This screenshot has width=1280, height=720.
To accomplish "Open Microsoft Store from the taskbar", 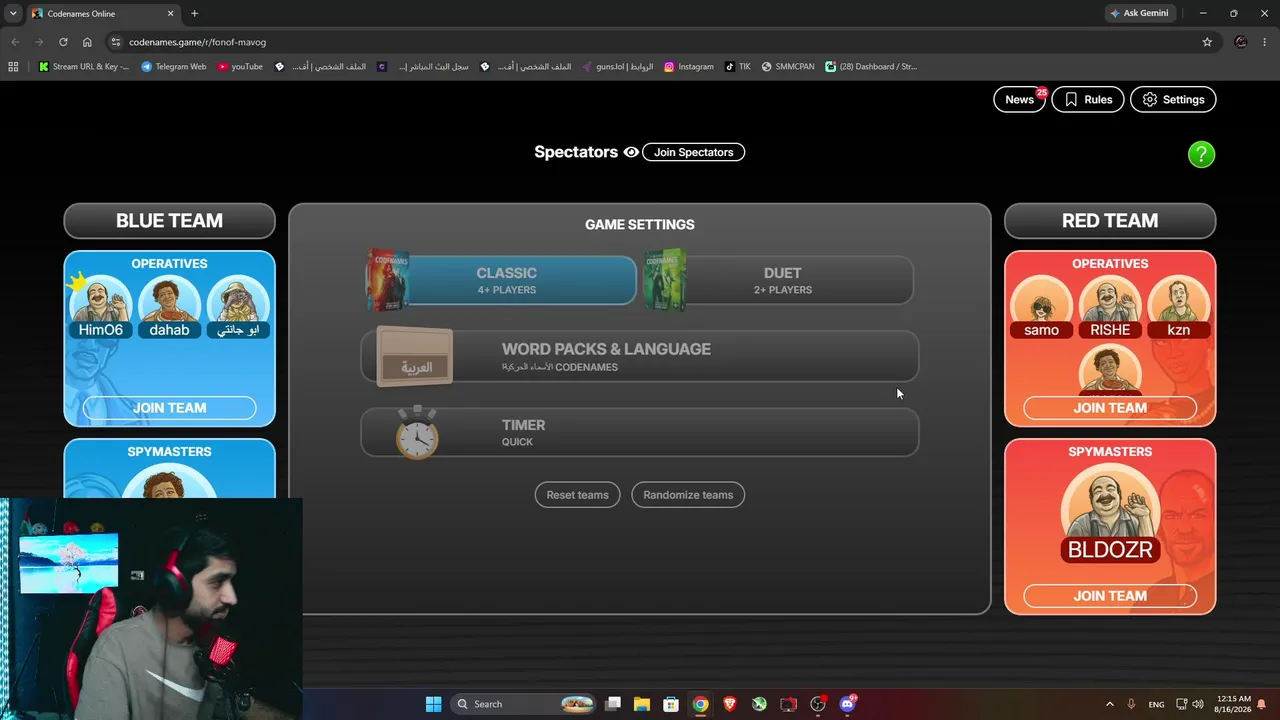I will (671, 704).
